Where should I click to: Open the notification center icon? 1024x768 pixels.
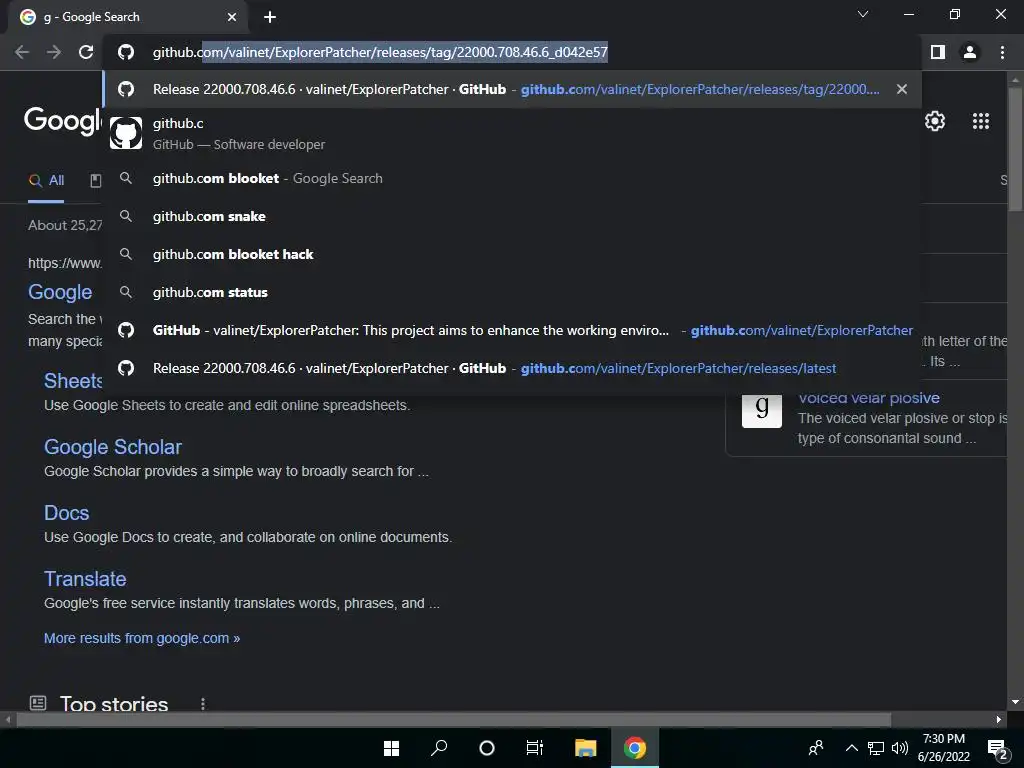click(x=997, y=750)
